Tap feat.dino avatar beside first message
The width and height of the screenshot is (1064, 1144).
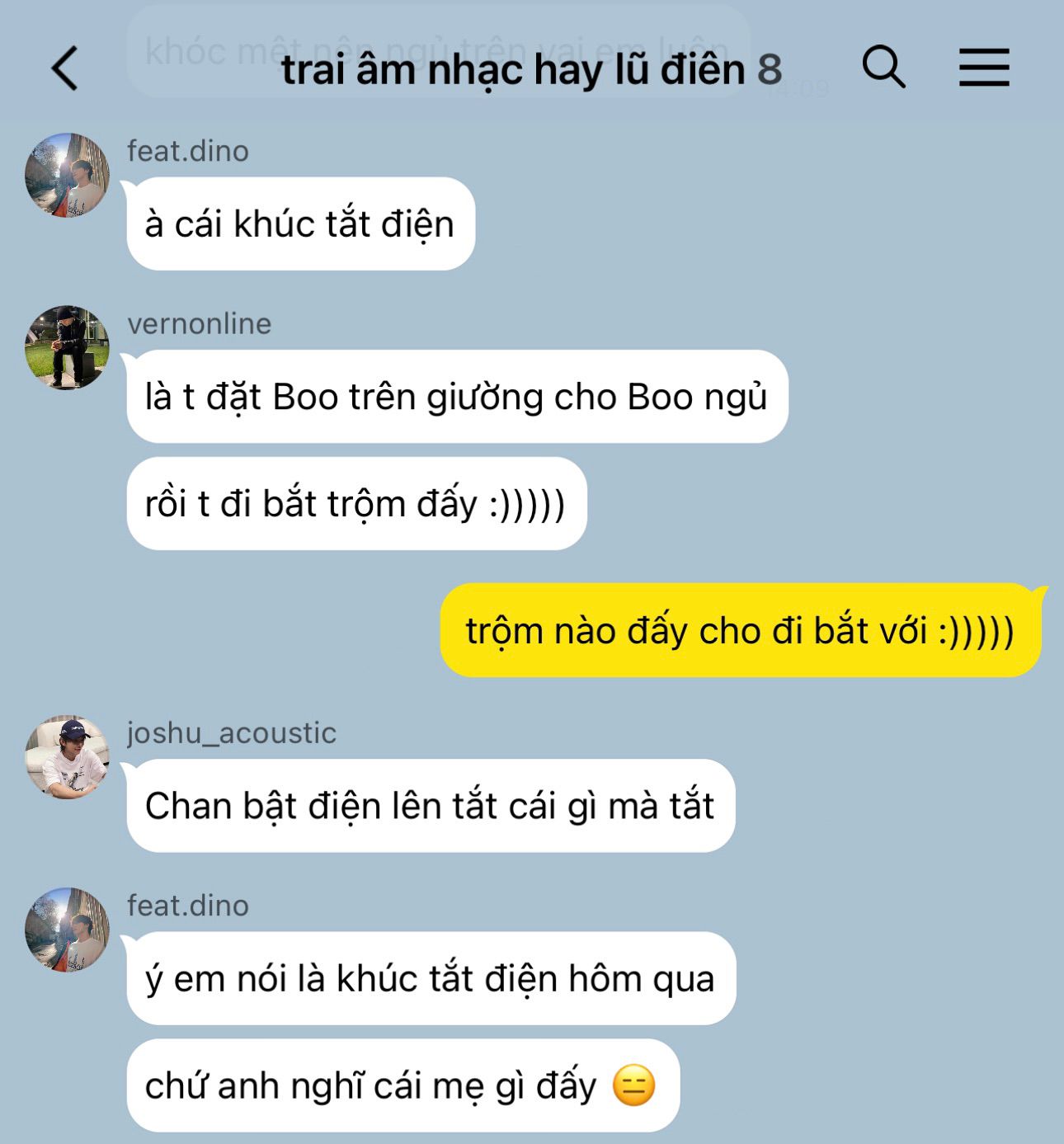[x=67, y=175]
